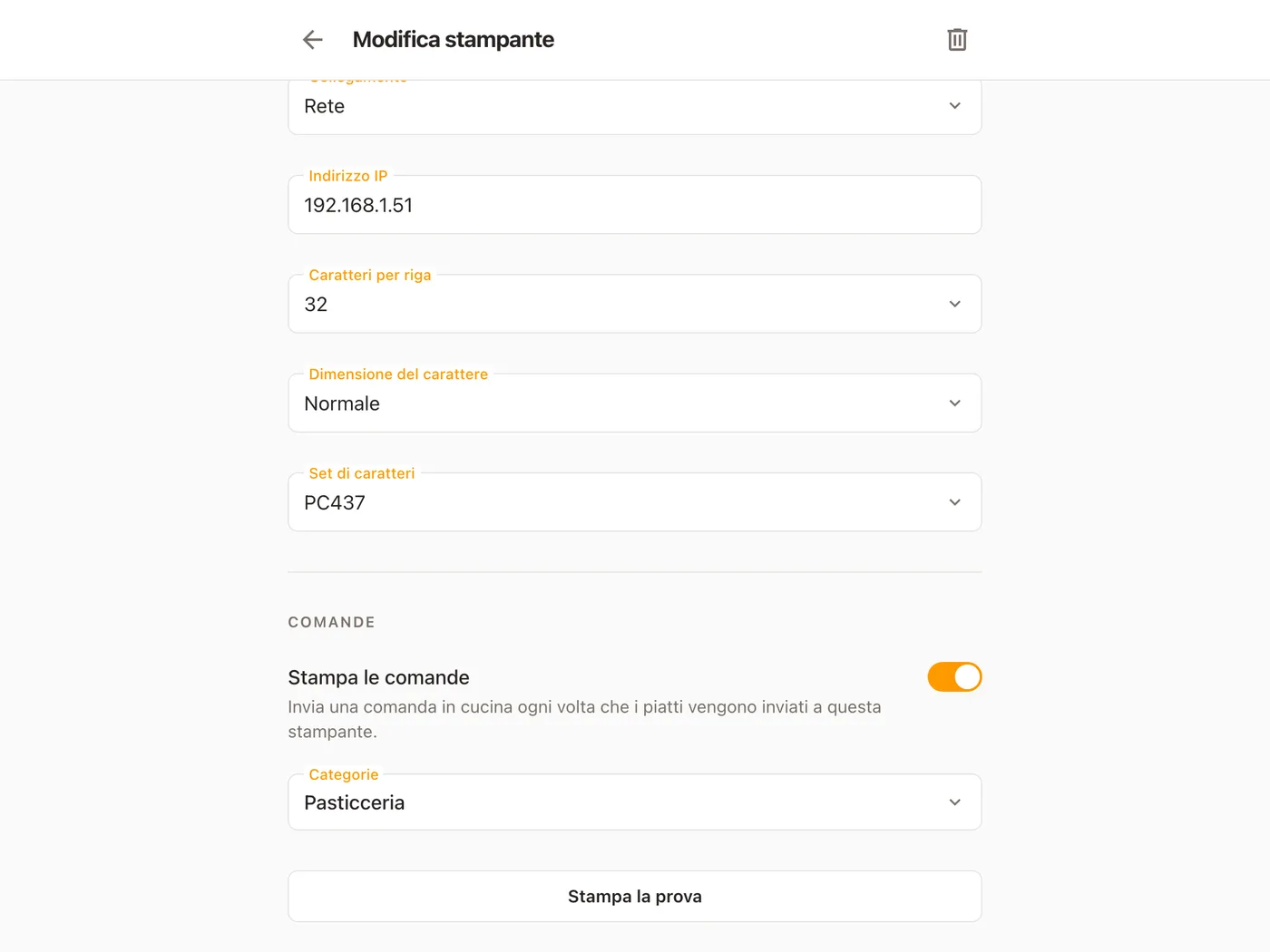Image resolution: width=1270 pixels, height=952 pixels.
Task: Open the font size dropdown showing Normale
Action: click(x=635, y=403)
